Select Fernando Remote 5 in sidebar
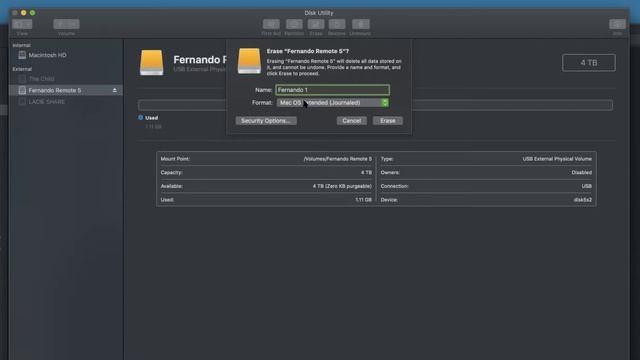The image size is (640, 360). pyautogui.click(x=65, y=90)
